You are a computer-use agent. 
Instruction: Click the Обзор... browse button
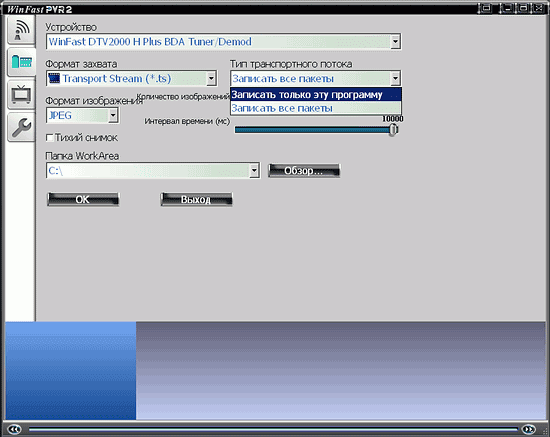click(304, 171)
